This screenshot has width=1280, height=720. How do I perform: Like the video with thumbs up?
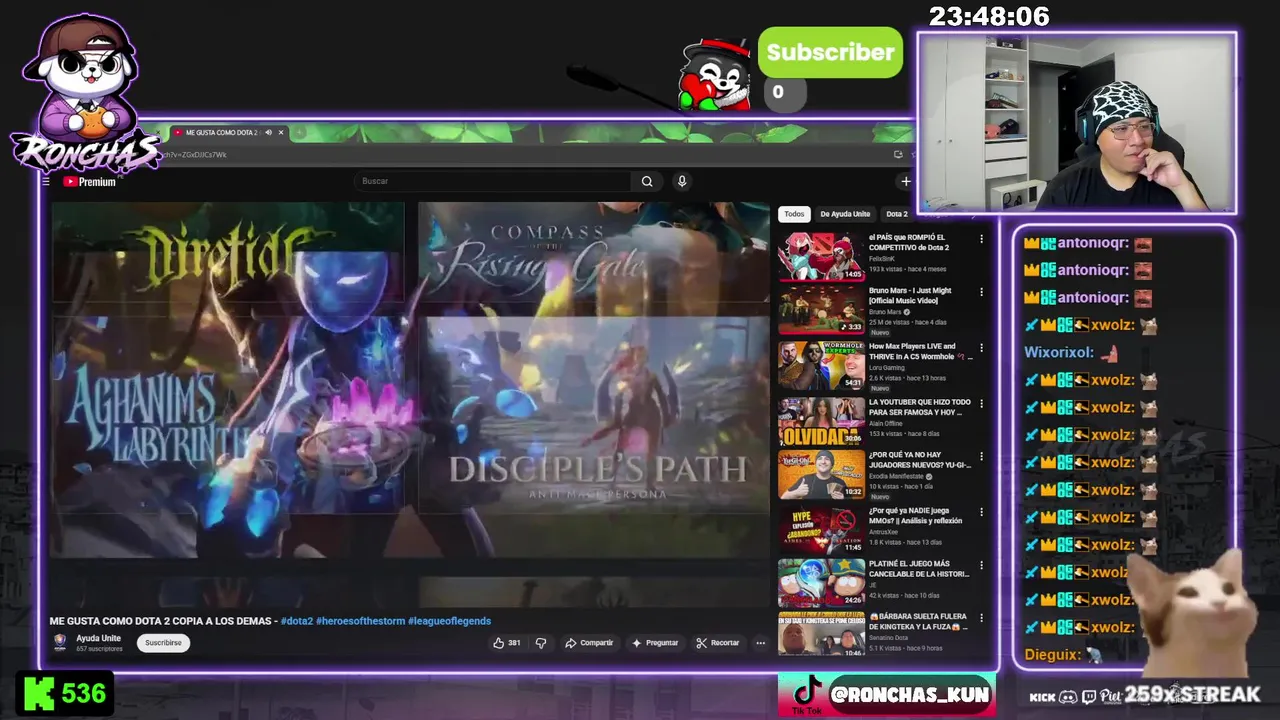(507, 643)
